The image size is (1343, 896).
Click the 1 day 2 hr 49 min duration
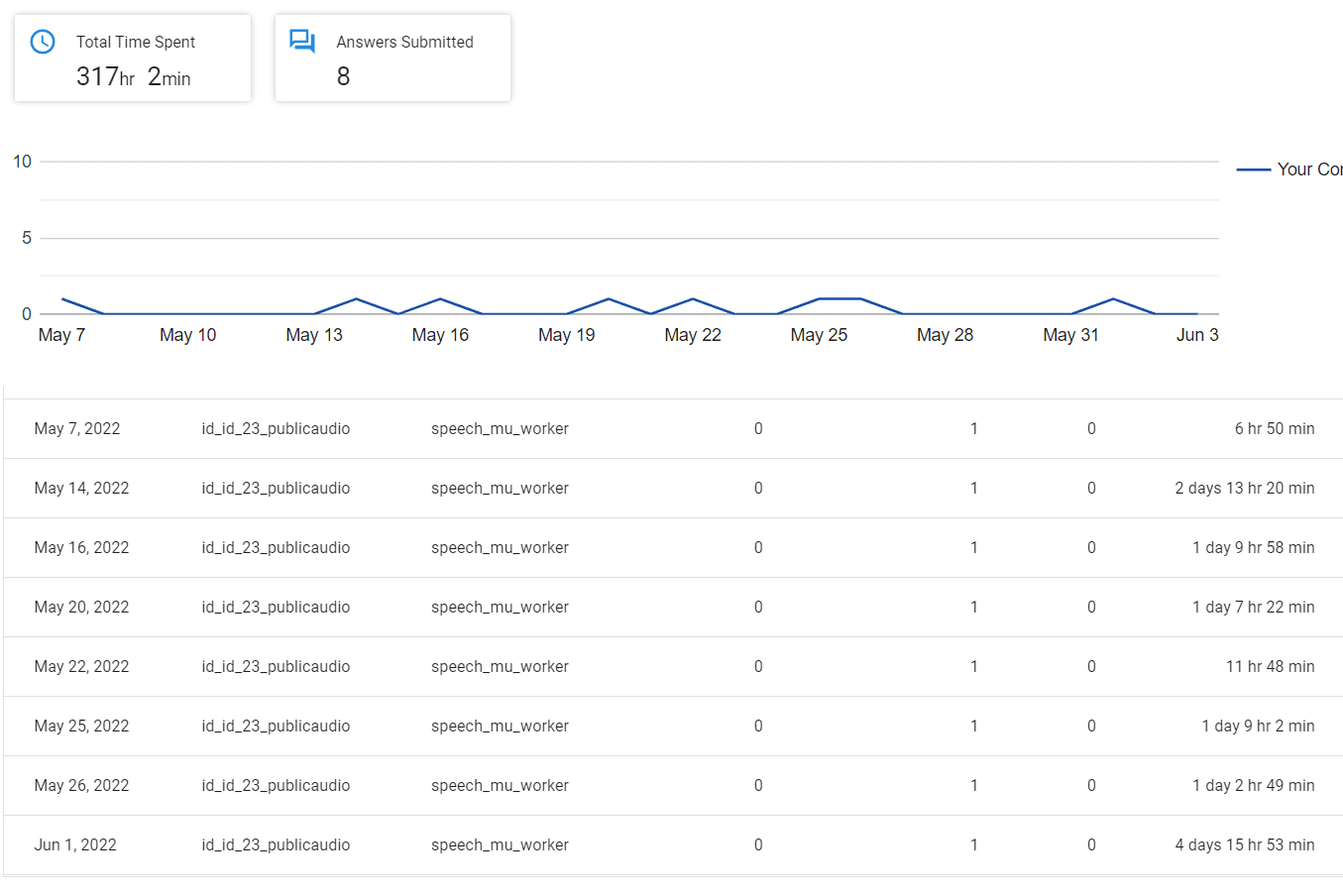click(x=1254, y=786)
